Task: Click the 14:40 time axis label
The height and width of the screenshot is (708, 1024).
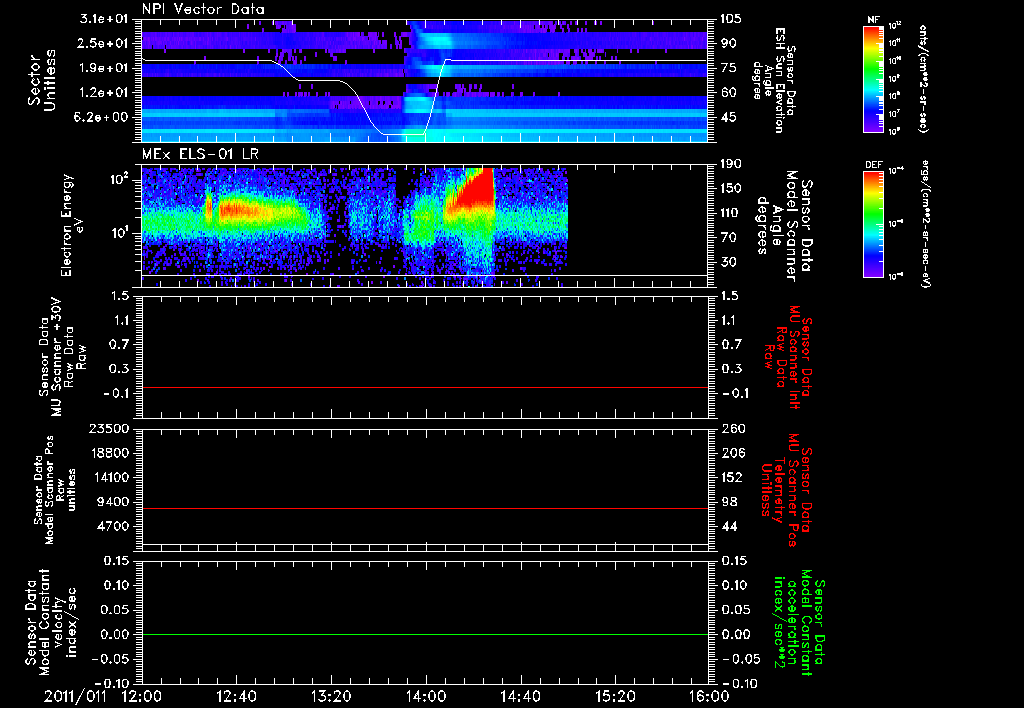Action: 520,697
